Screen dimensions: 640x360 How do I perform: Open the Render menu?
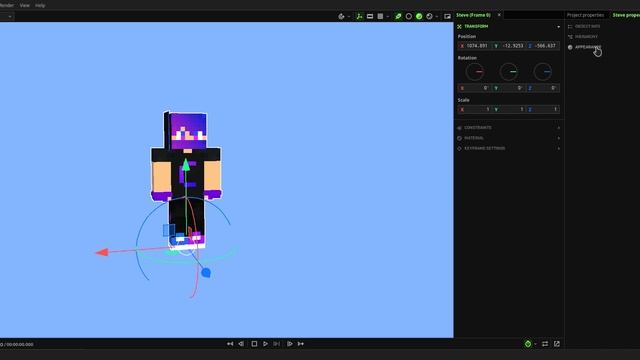7,5
